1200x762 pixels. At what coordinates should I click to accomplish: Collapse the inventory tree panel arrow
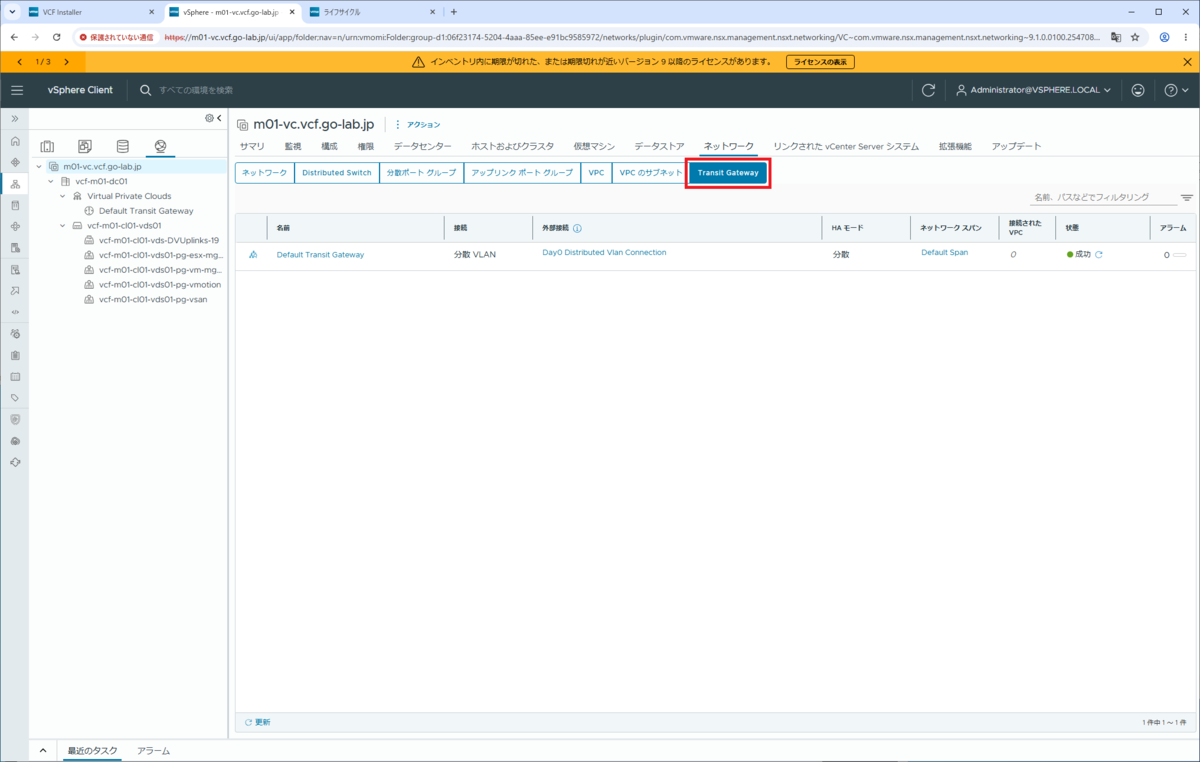(219, 118)
